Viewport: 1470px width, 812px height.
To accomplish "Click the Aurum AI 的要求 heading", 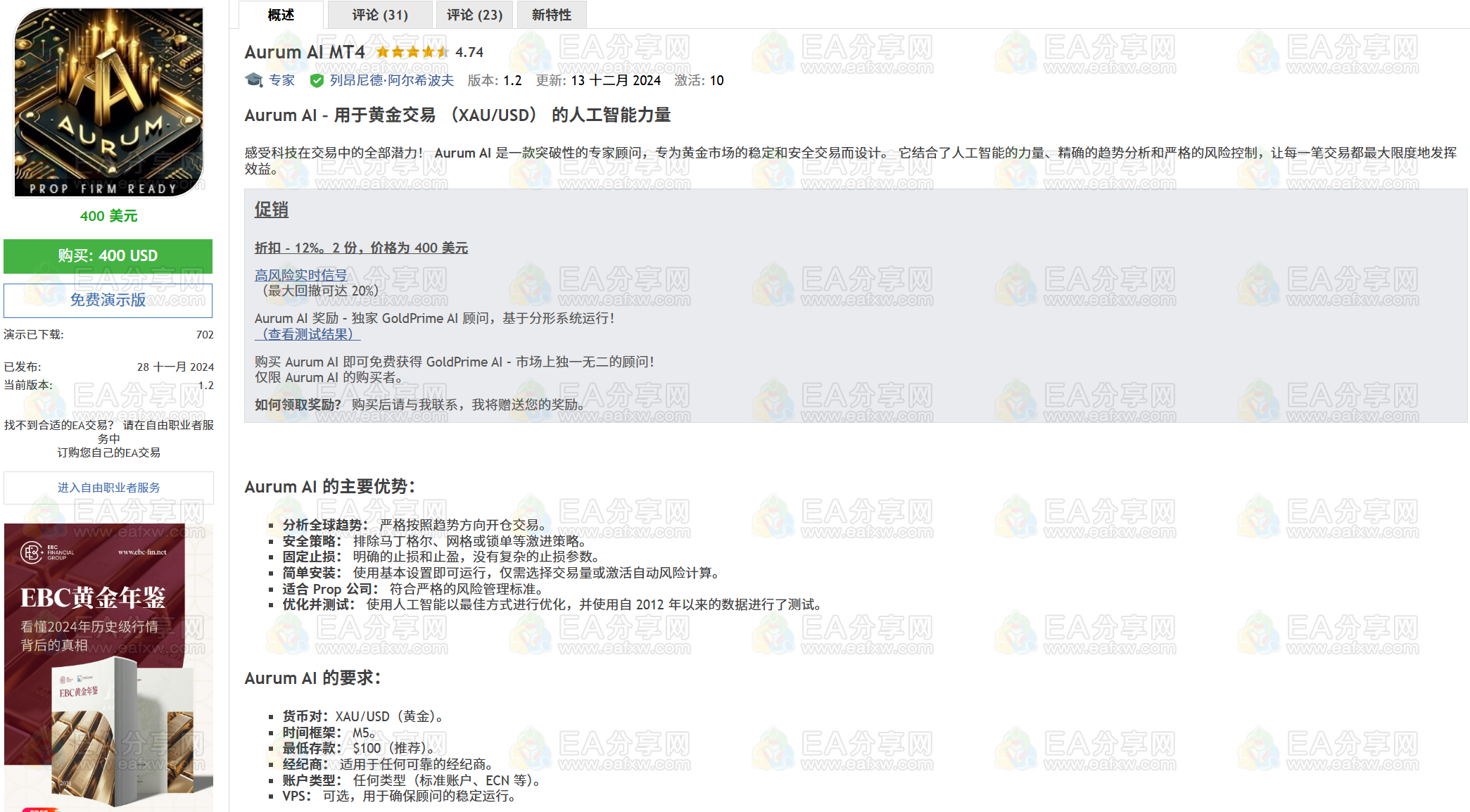I will (x=312, y=678).
